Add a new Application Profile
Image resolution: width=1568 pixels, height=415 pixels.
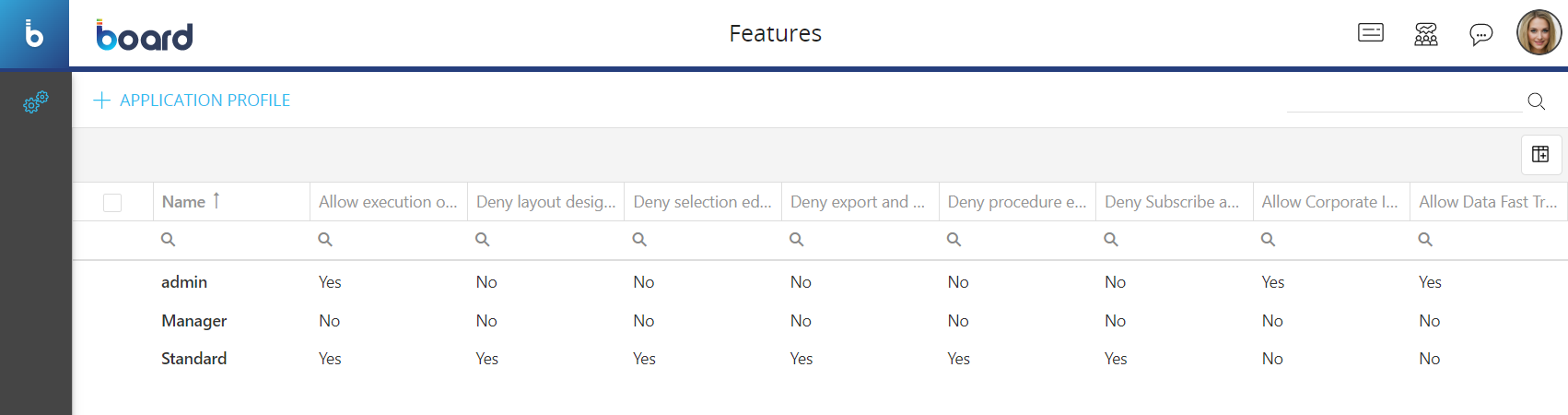[x=192, y=101]
